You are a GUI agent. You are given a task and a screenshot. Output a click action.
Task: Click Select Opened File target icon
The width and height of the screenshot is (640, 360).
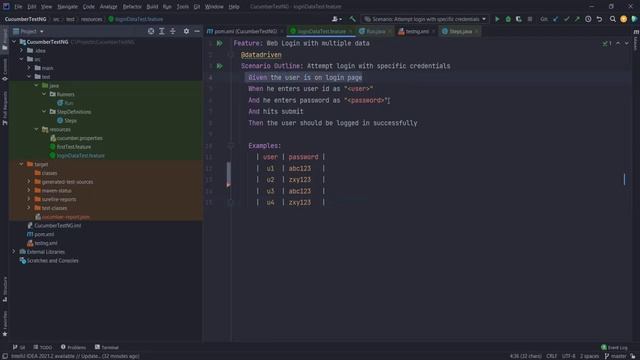point(151,31)
